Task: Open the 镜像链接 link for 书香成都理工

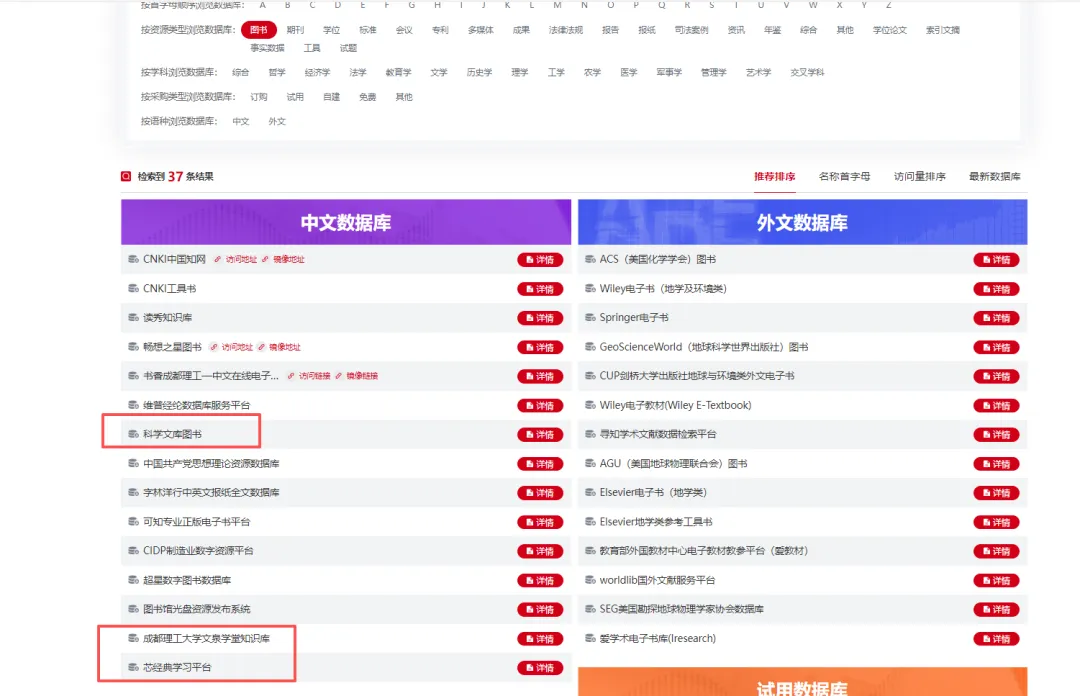Action: (x=362, y=376)
